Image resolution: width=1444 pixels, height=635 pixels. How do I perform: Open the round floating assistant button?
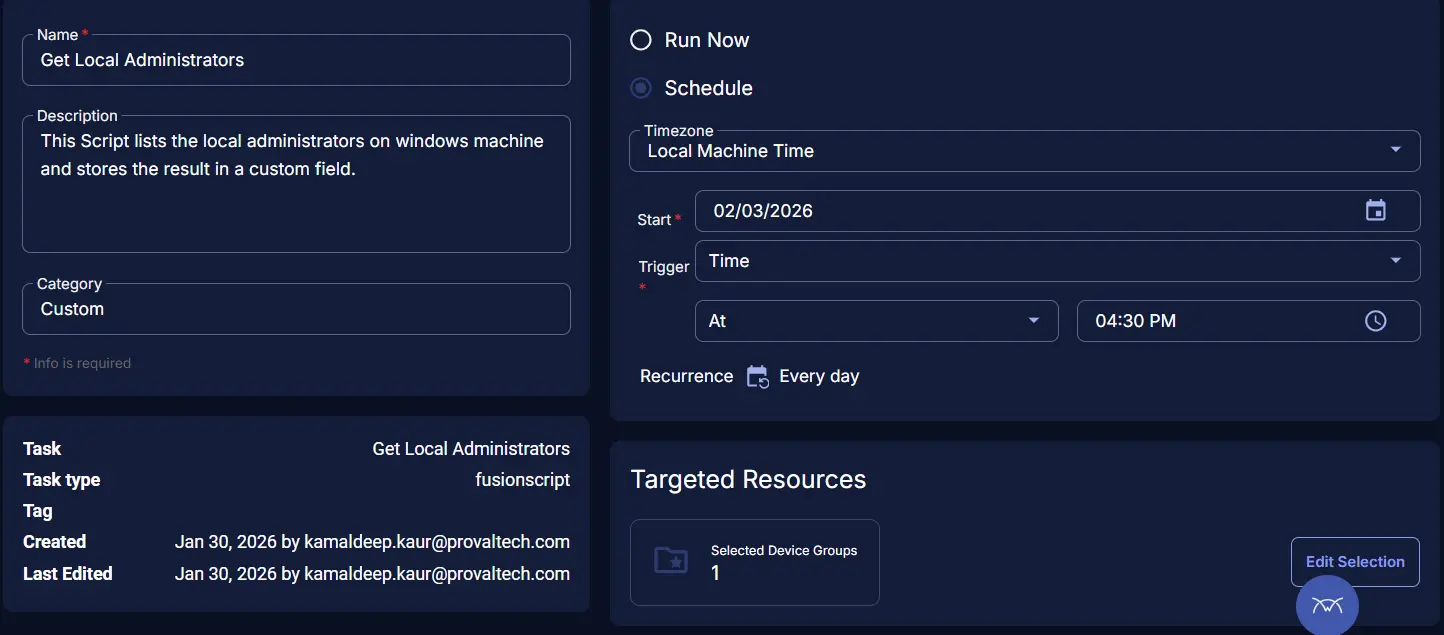[x=1326, y=604]
